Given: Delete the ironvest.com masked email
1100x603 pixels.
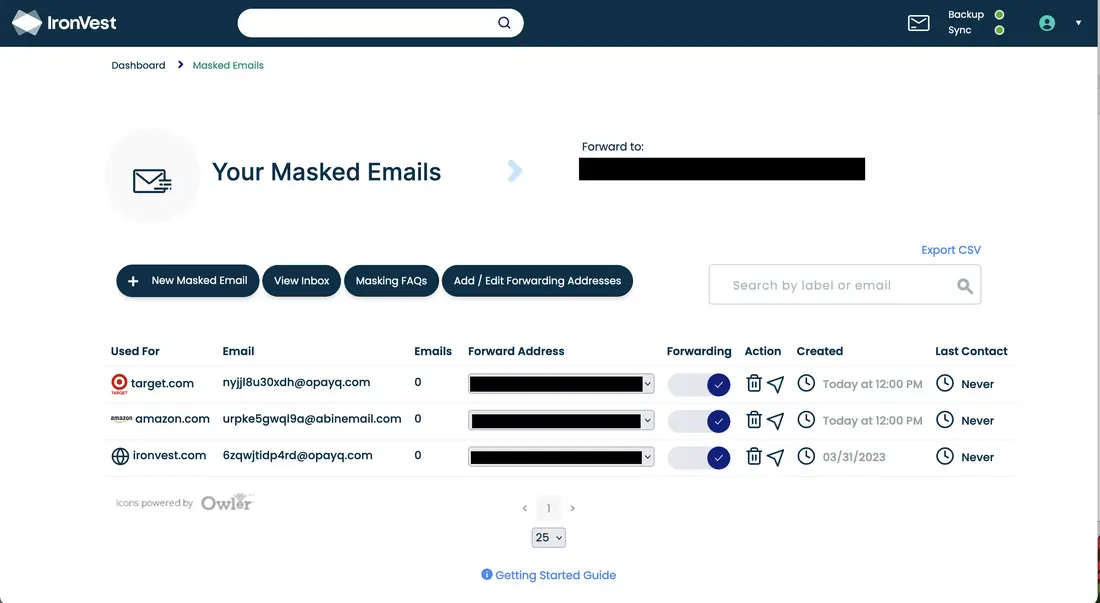Looking at the screenshot, I should coord(754,457).
